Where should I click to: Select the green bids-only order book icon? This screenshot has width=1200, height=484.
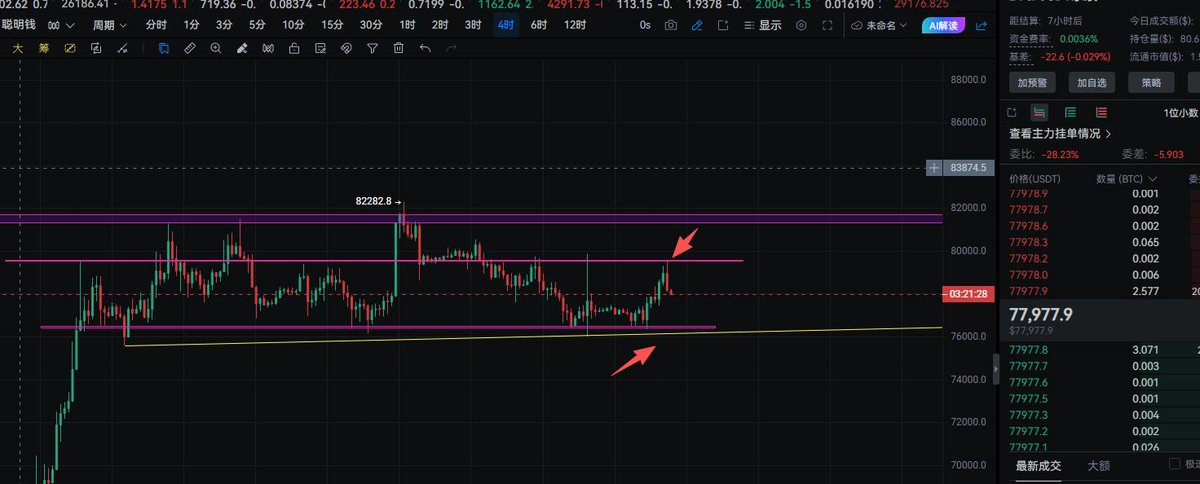[1071, 112]
